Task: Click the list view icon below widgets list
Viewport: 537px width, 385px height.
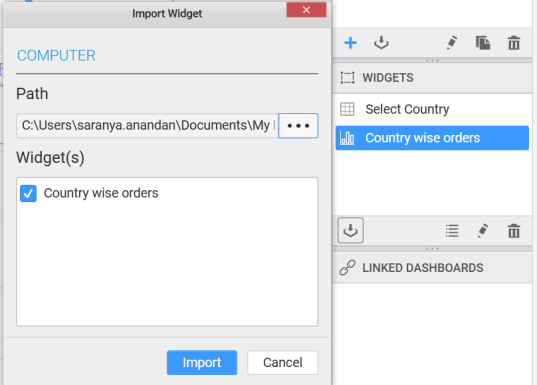Action: (452, 231)
